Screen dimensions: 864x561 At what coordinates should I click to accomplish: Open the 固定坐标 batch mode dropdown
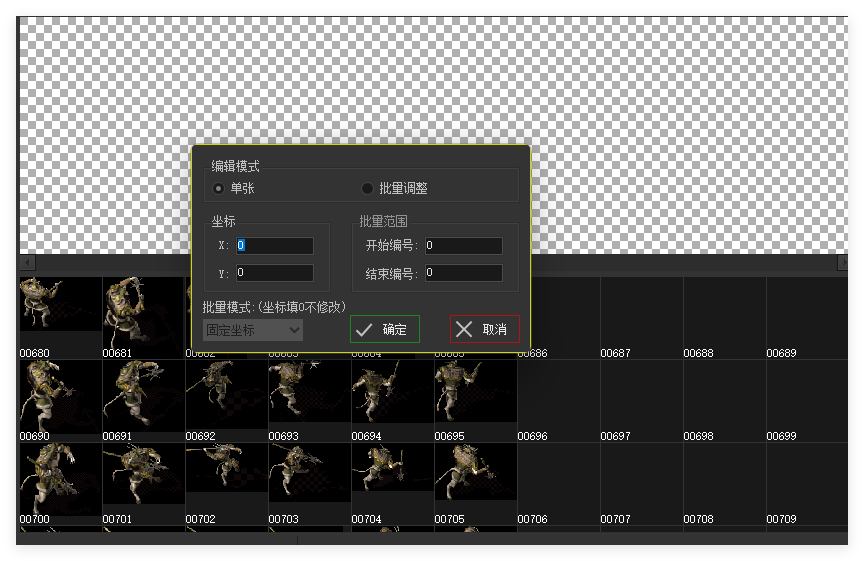(x=253, y=330)
